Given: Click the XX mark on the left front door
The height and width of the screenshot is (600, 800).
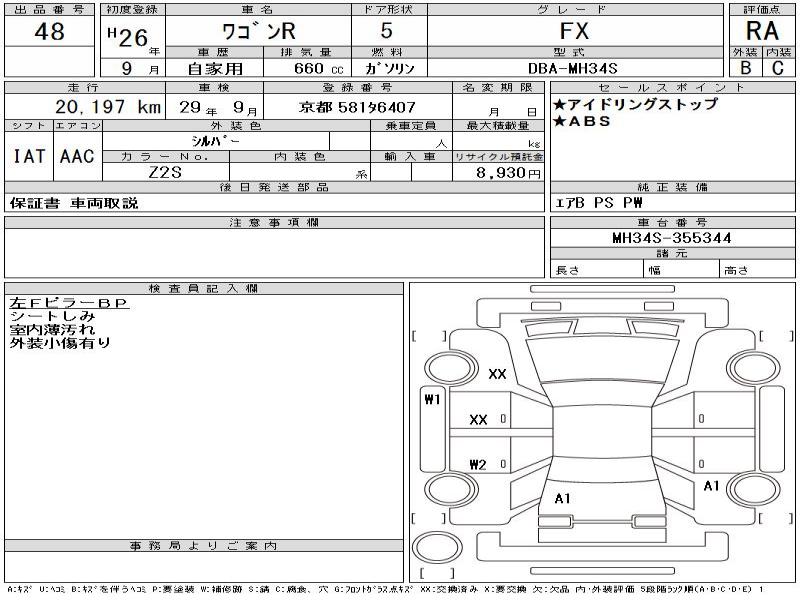Looking at the screenshot, I should (x=478, y=420).
